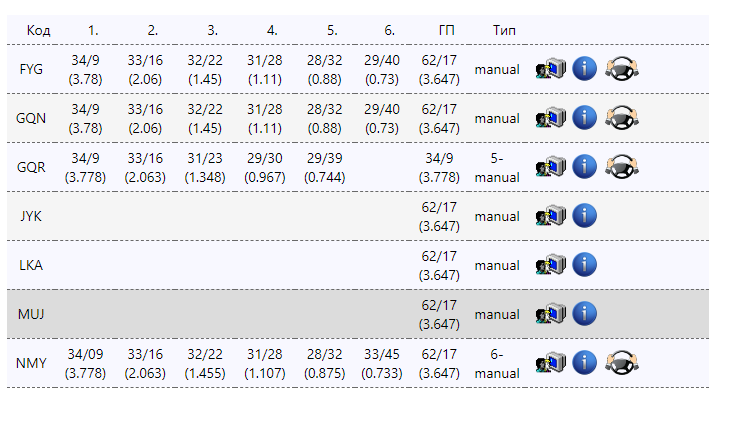
Task: Click the computer icon in JYK row
Action: coord(551,216)
